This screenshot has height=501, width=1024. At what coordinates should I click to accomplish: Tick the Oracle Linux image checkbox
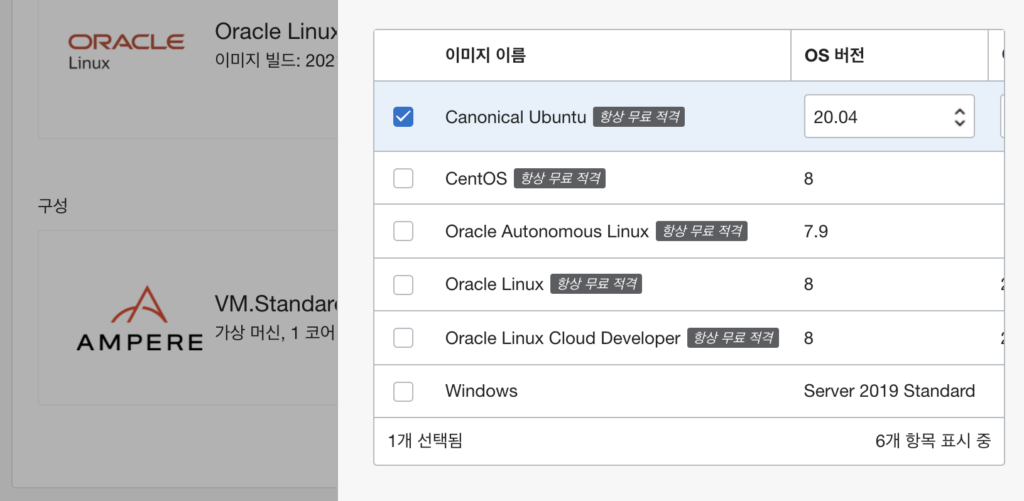pos(403,284)
